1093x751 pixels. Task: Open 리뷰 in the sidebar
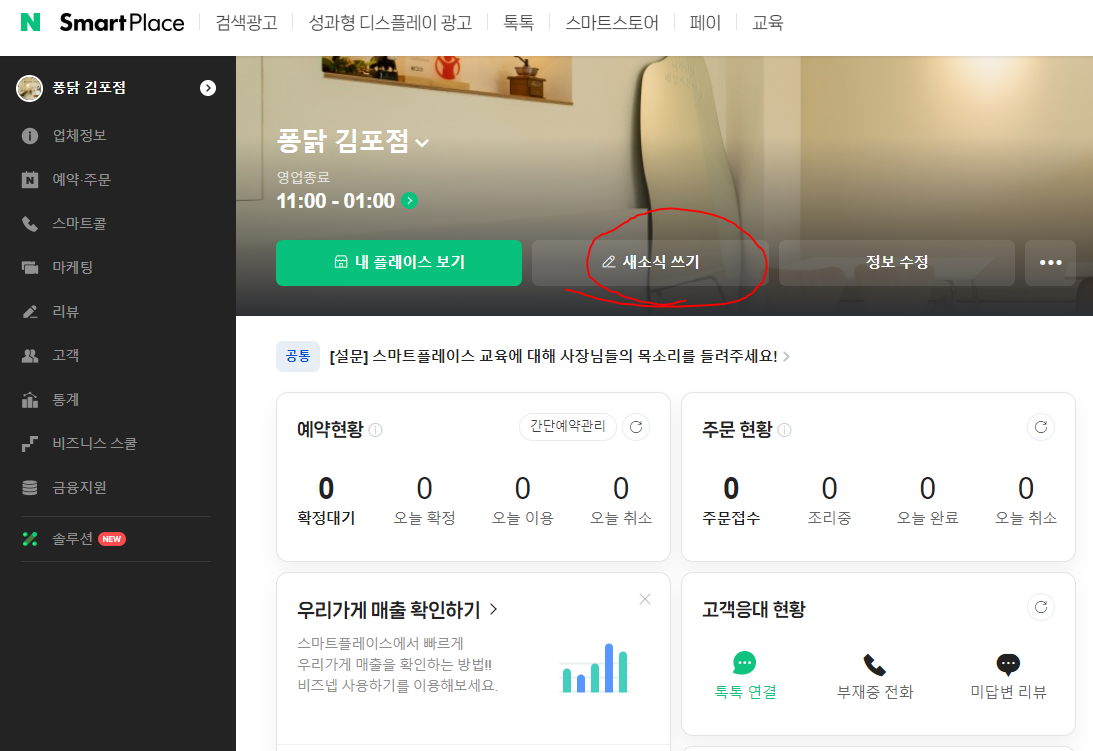[x=66, y=311]
